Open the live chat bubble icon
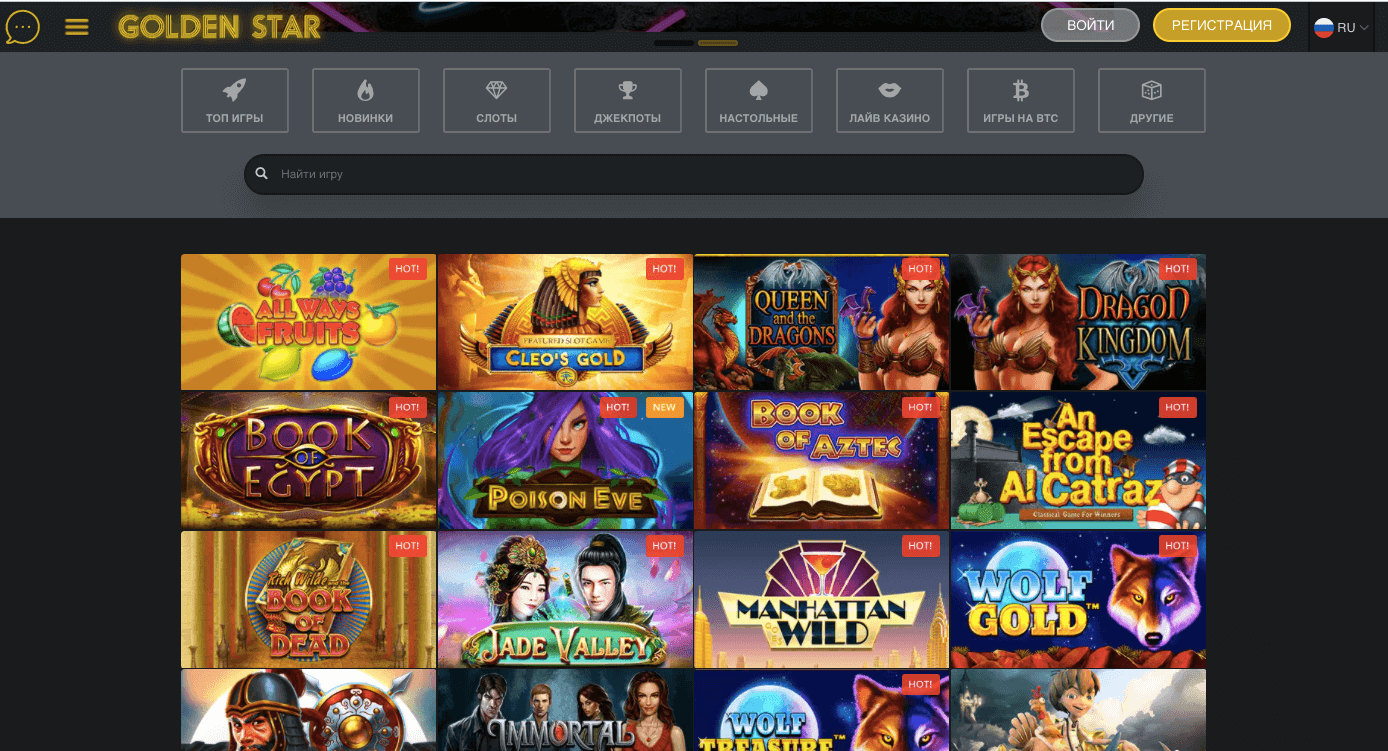This screenshot has width=1388, height=751. click(x=22, y=27)
